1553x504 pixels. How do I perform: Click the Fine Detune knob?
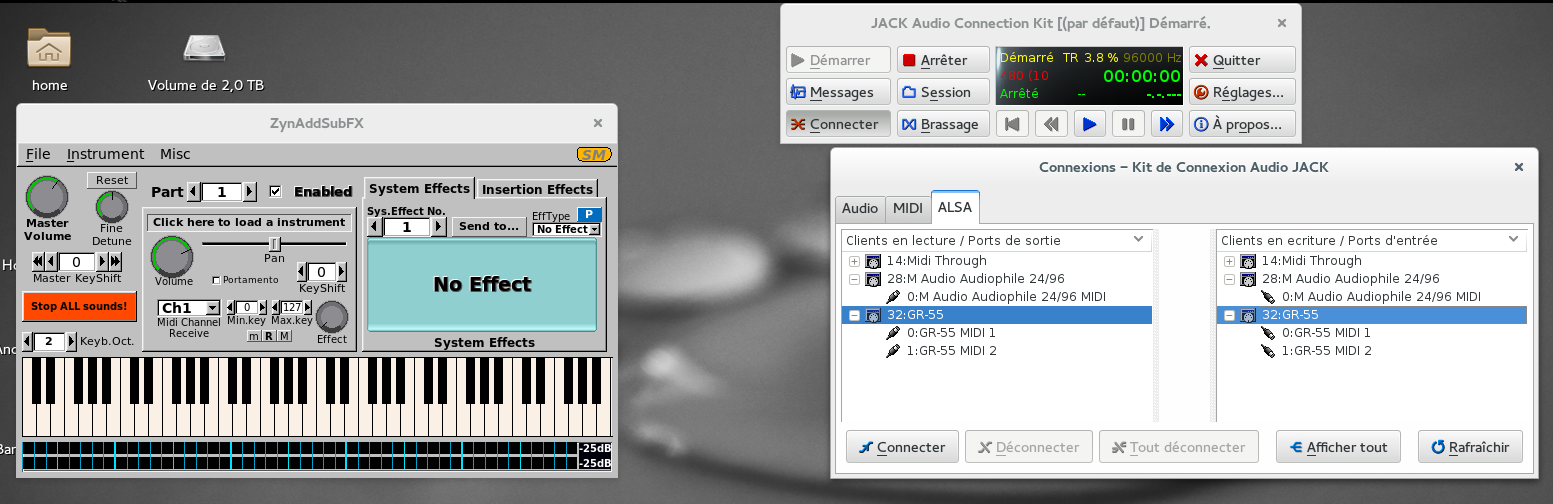pyautogui.click(x=111, y=207)
